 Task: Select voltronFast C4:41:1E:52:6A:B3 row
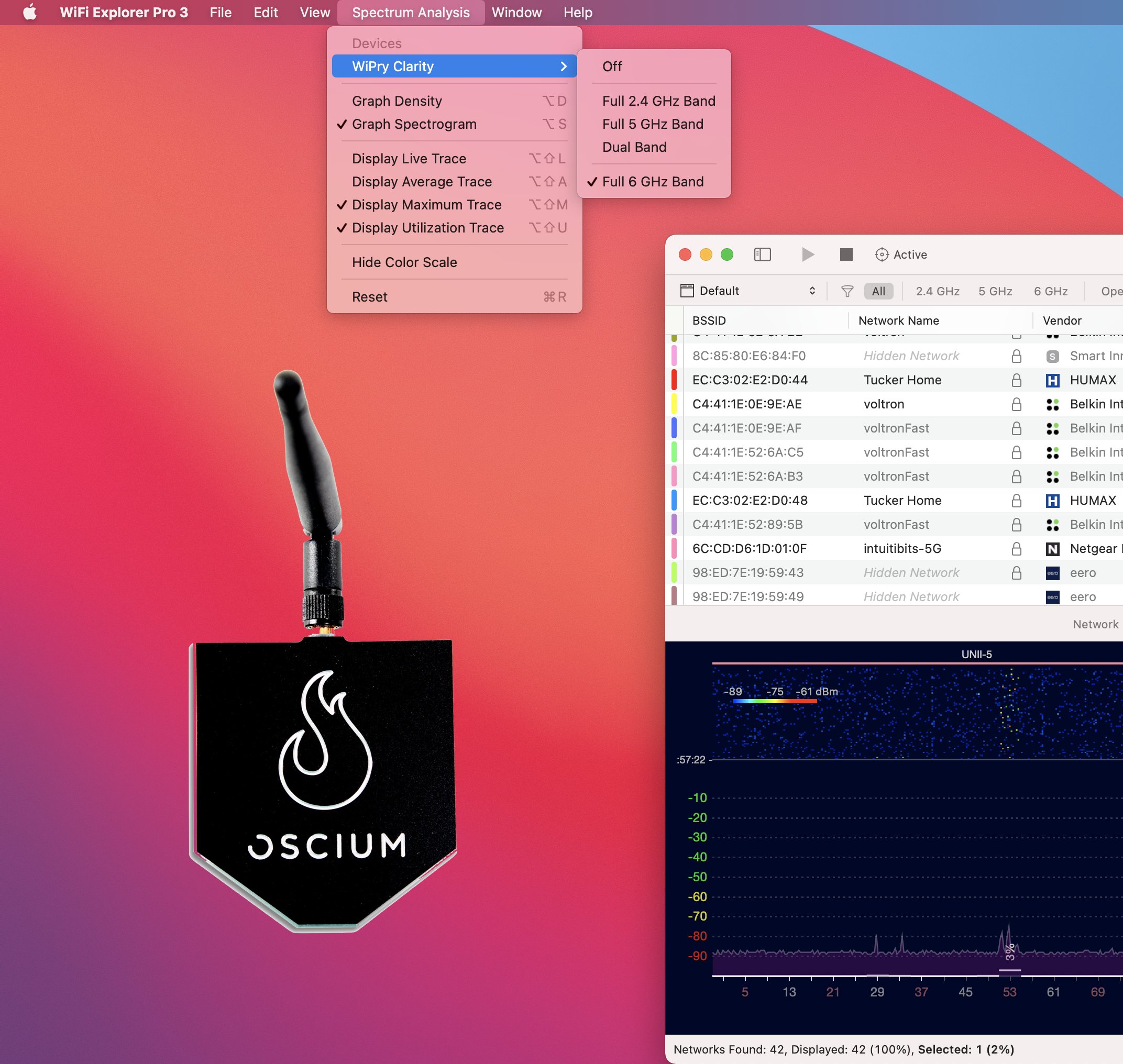pos(894,477)
